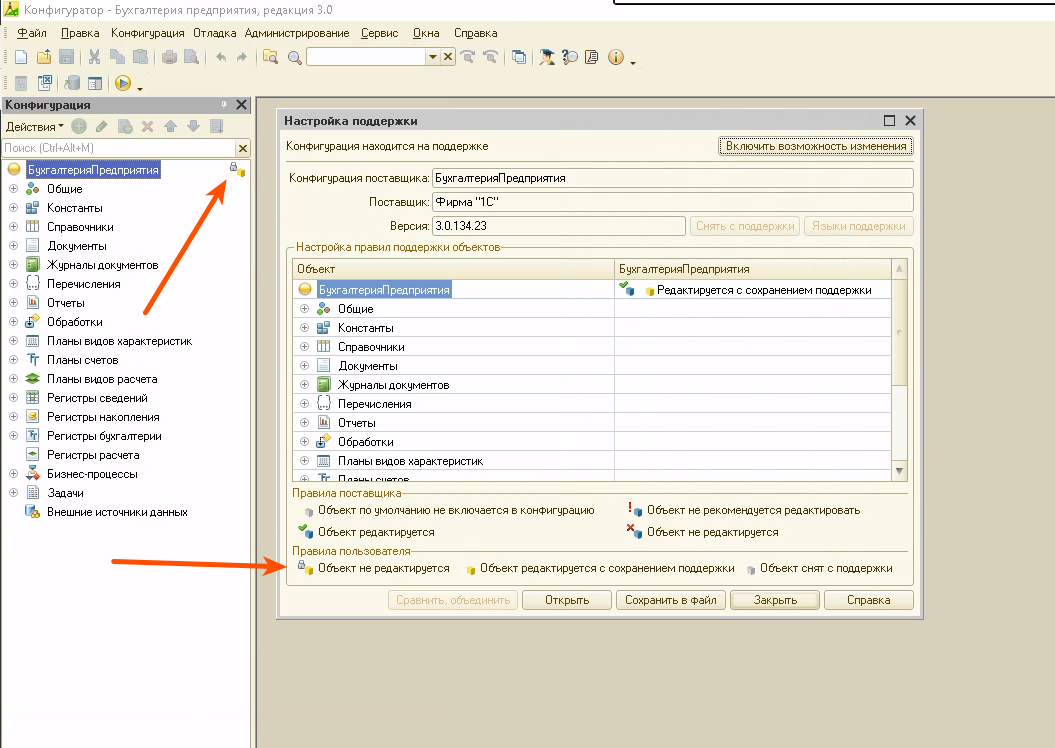Click the Move up arrow in Конфигурация panel
1055x748 pixels.
click(170, 126)
